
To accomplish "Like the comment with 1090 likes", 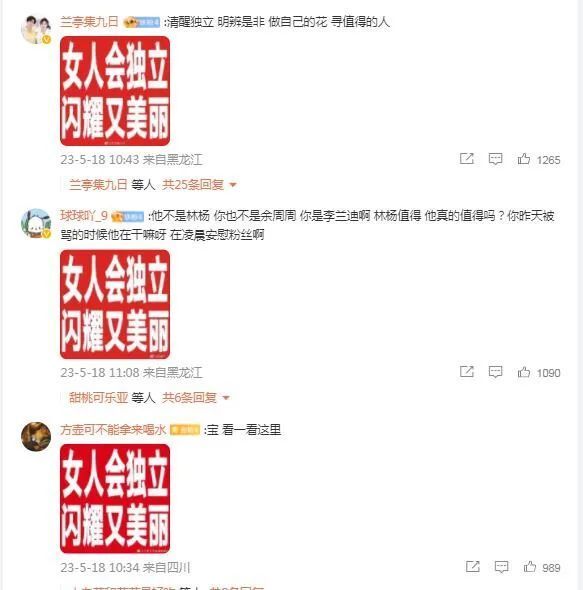I will [524, 372].
